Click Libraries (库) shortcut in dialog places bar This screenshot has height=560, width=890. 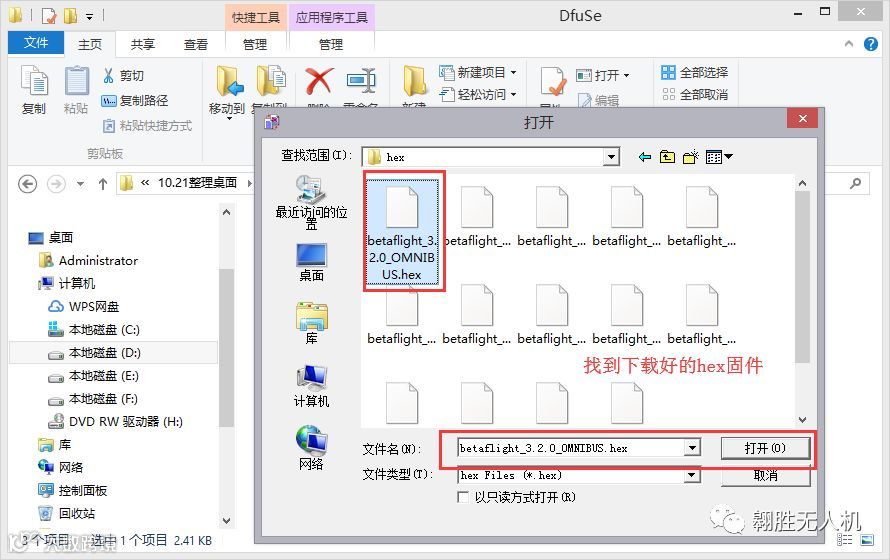click(311, 323)
